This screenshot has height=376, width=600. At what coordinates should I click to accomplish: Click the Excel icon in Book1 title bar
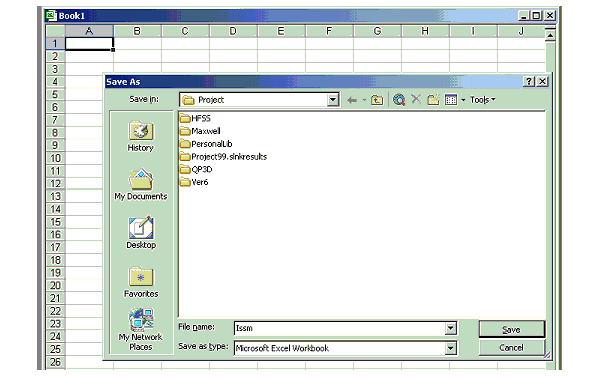point(51,16)
